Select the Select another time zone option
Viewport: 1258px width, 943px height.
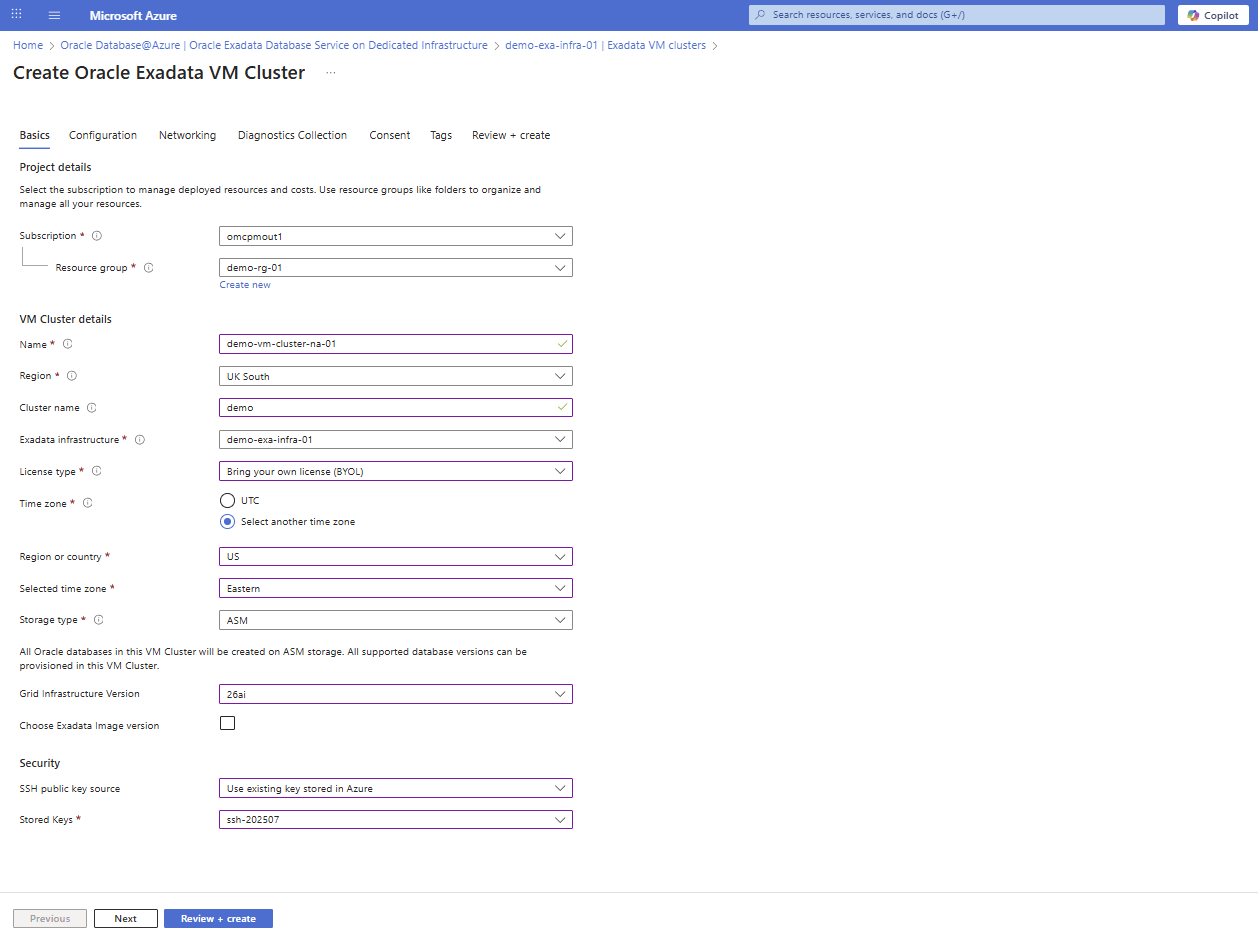(227, 521)
